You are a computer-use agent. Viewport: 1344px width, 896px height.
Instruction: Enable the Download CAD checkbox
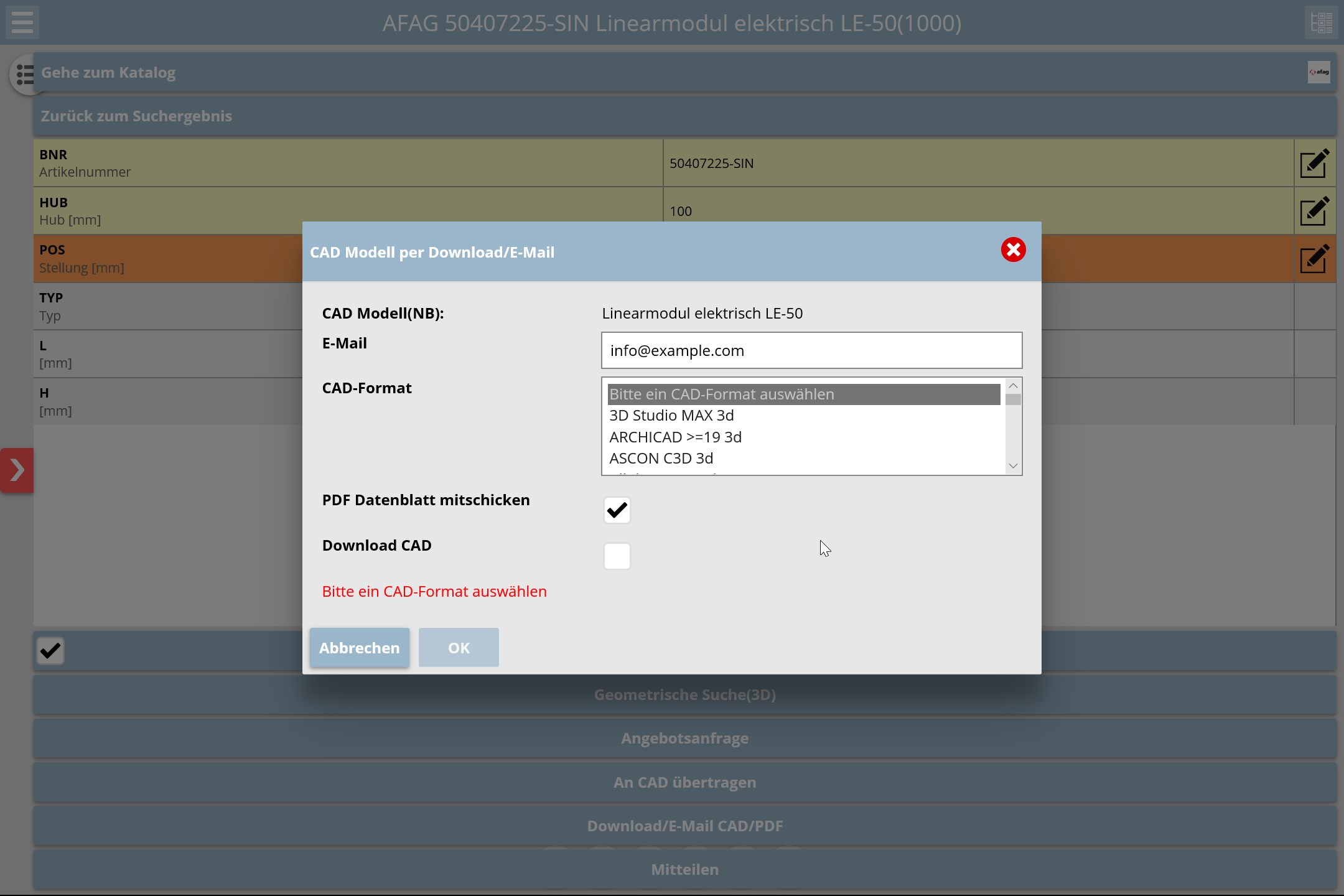point(617,556)
